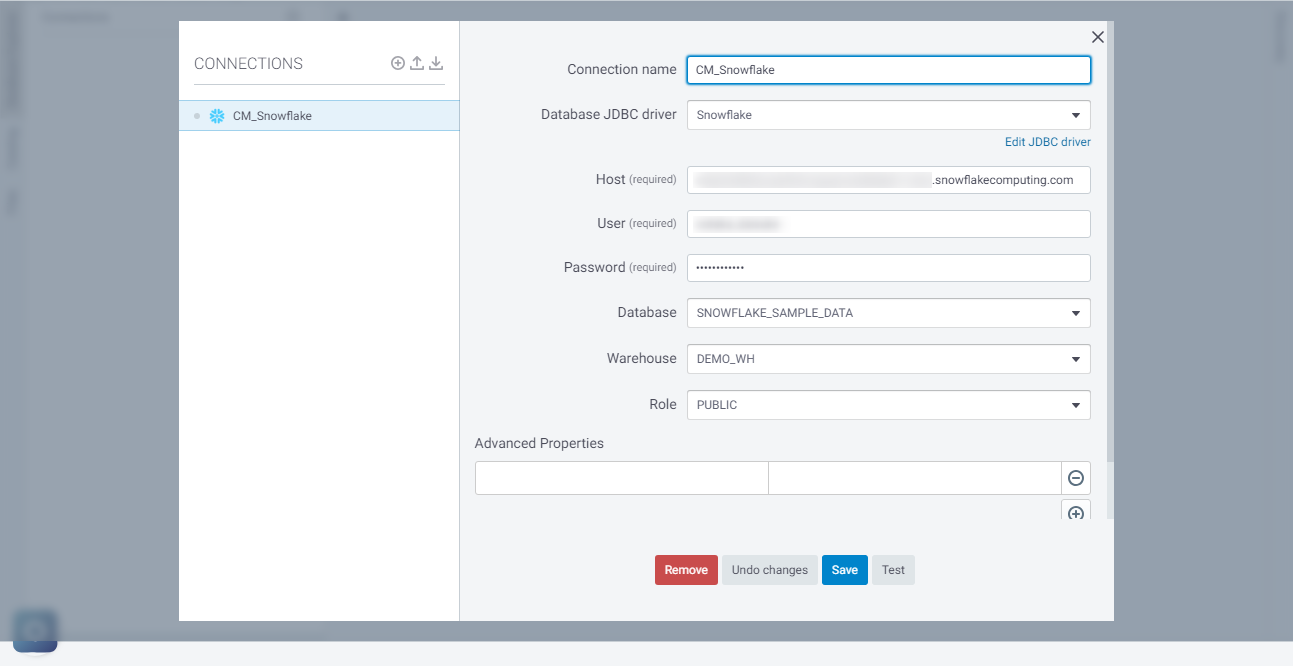Open the Edit JDBC driver link
The image size is (1293, 666).
click(1047, 141)
